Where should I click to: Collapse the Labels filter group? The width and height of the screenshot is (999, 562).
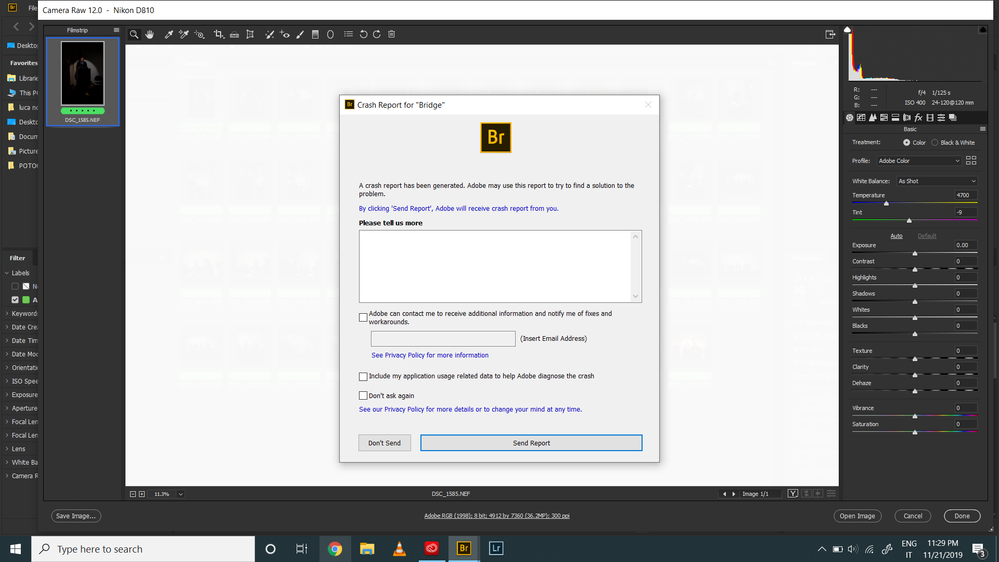[7, 273]
